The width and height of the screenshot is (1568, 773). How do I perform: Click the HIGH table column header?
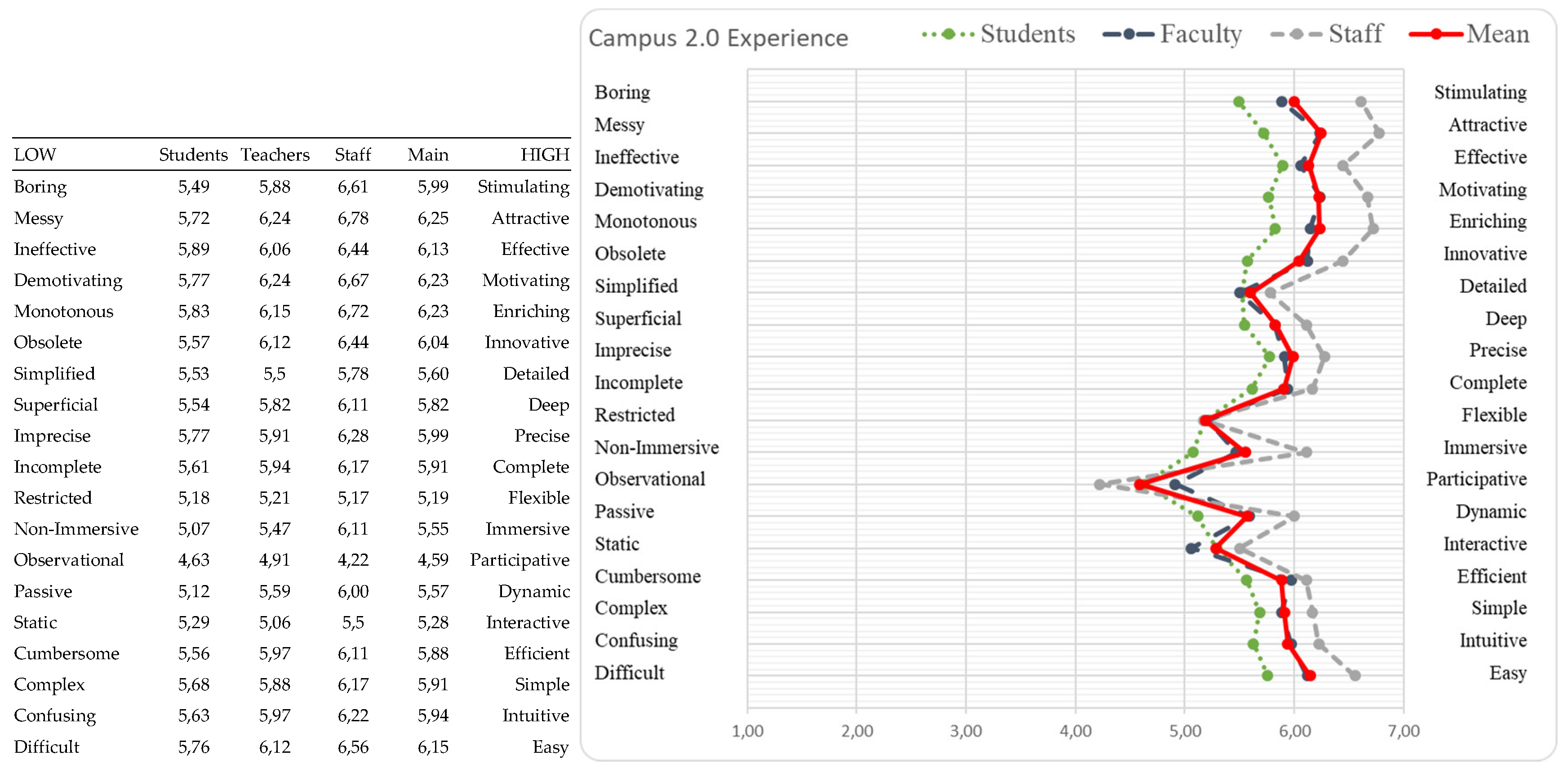[544, 155]
